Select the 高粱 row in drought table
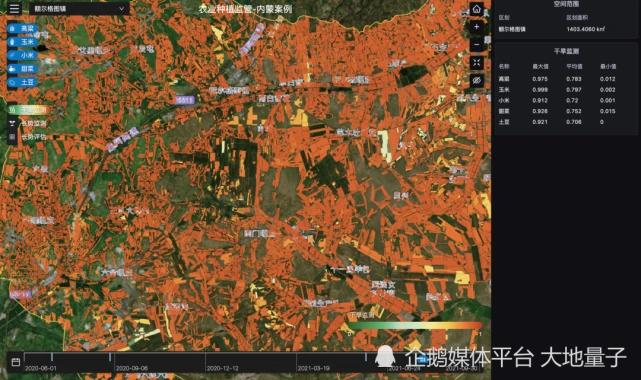Viewport: 641px width, 380px height. pyautogui.click(x=566, y=79)
